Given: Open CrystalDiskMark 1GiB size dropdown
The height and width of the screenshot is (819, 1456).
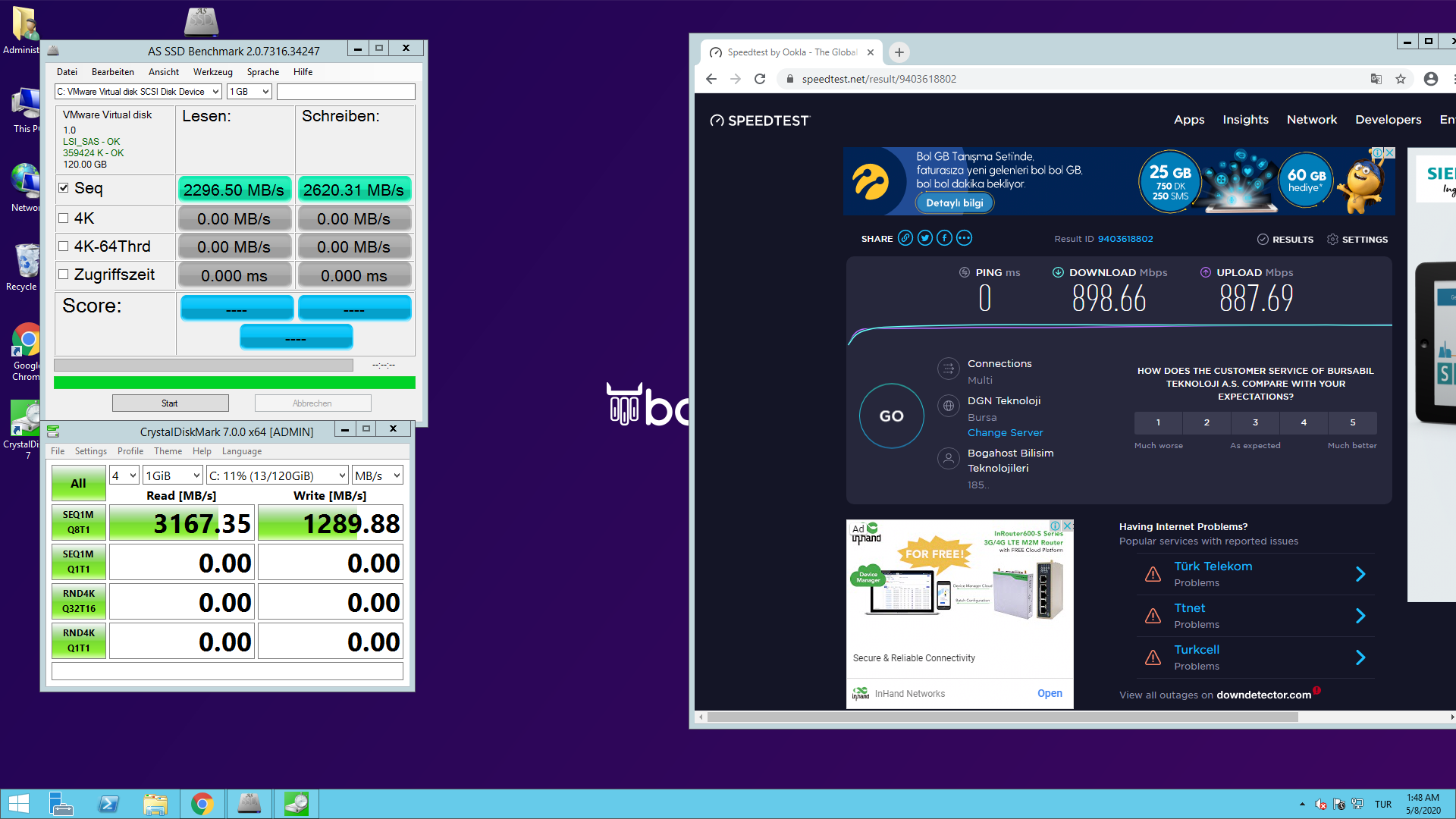Looking at the screenshot, I should [x=173, y=475].
